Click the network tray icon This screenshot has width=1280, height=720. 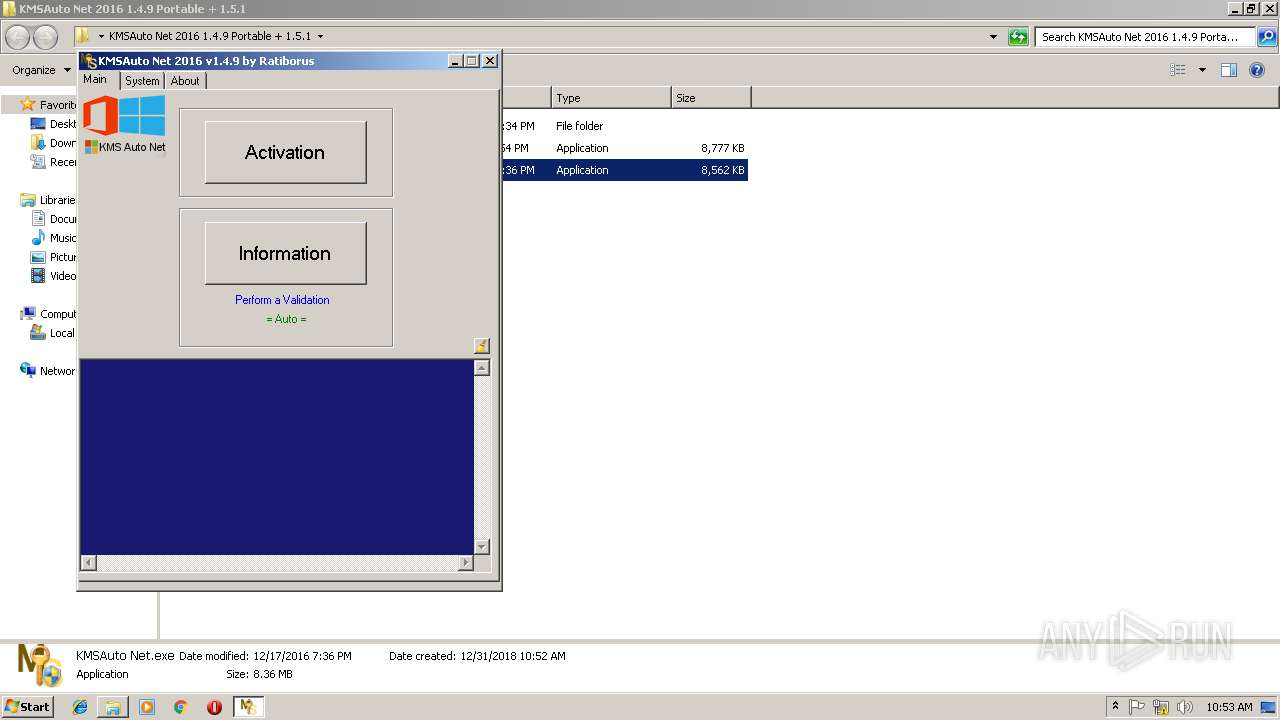1161,707
